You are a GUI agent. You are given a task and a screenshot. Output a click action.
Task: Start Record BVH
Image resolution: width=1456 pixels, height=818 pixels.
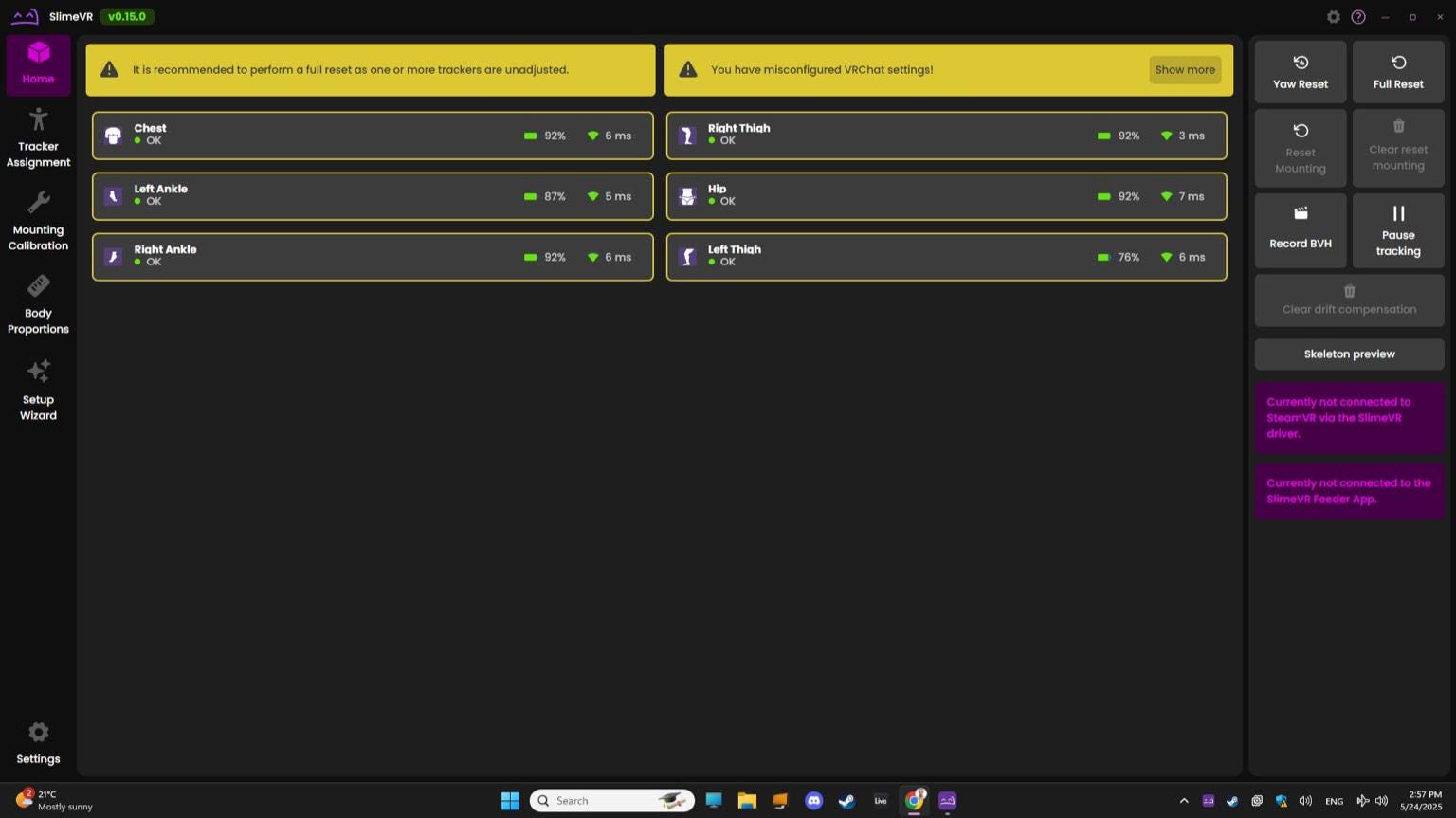(x=1301, y=230)
